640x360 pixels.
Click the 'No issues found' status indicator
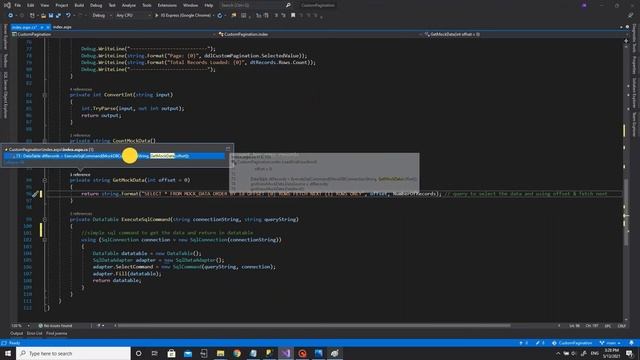[x=55, y=326]
